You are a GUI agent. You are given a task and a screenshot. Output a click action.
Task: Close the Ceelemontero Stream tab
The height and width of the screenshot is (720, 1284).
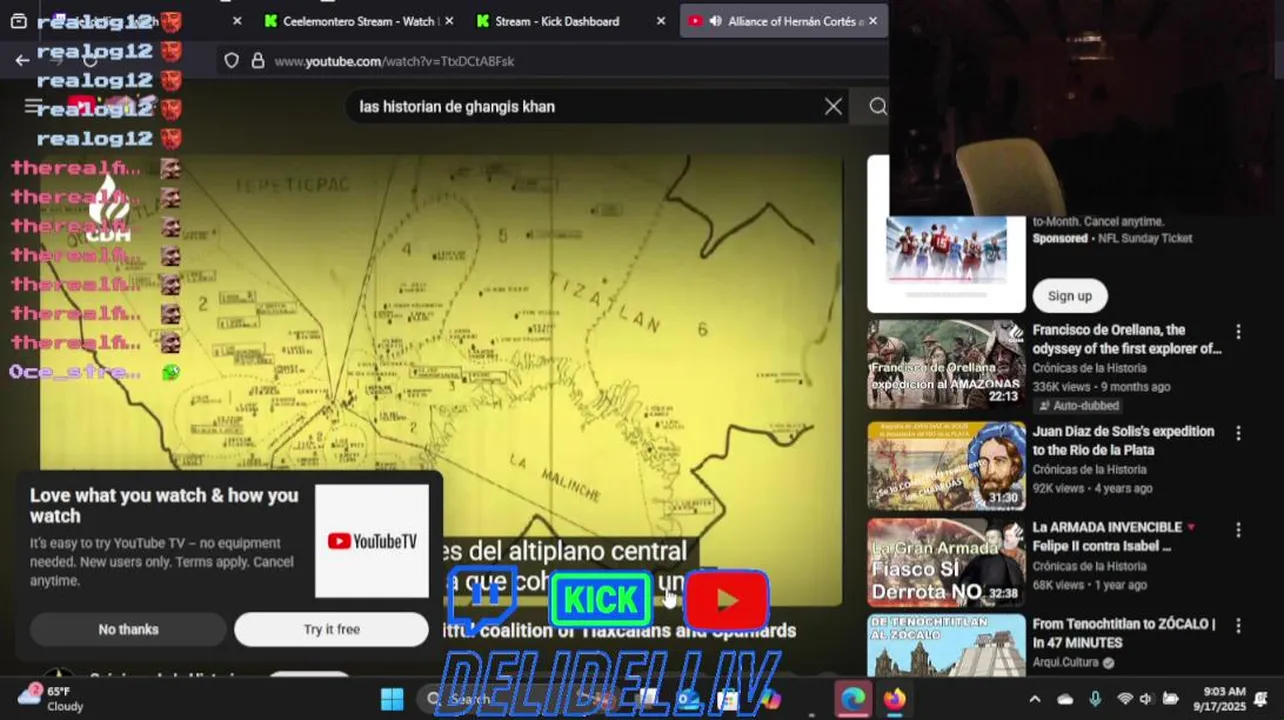pos(448,21)
